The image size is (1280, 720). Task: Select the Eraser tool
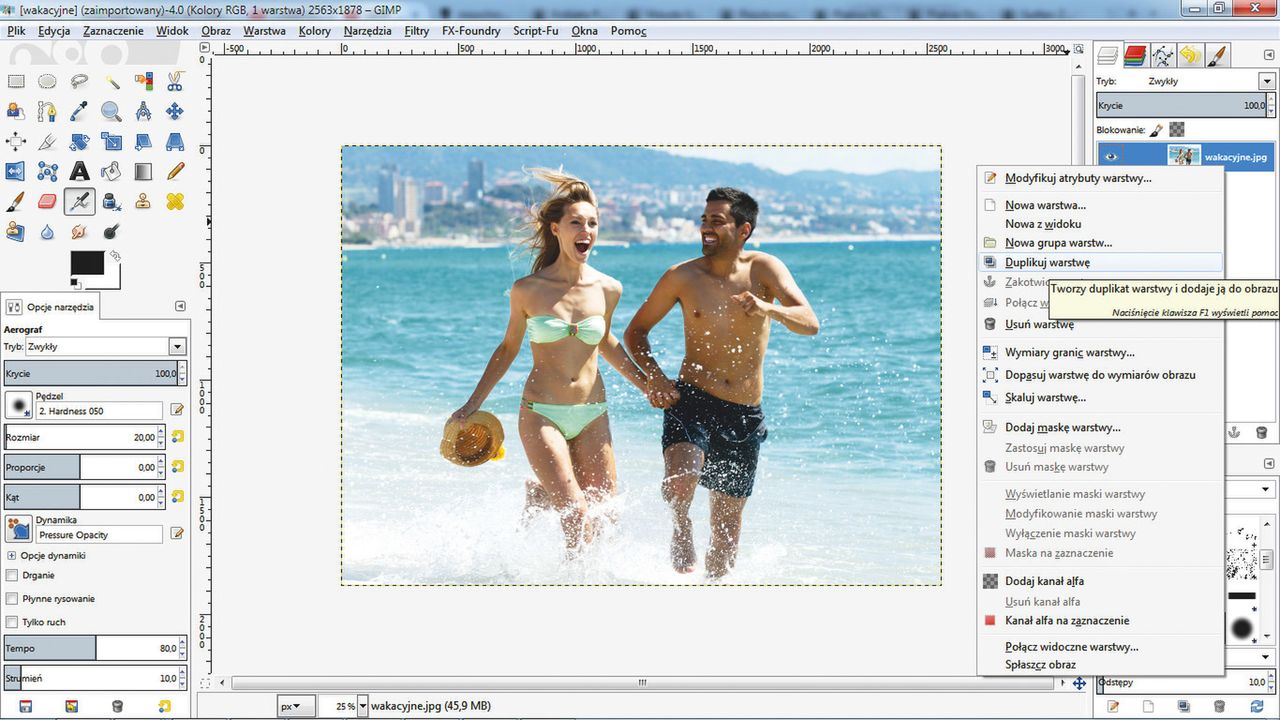tap(47, 202)
